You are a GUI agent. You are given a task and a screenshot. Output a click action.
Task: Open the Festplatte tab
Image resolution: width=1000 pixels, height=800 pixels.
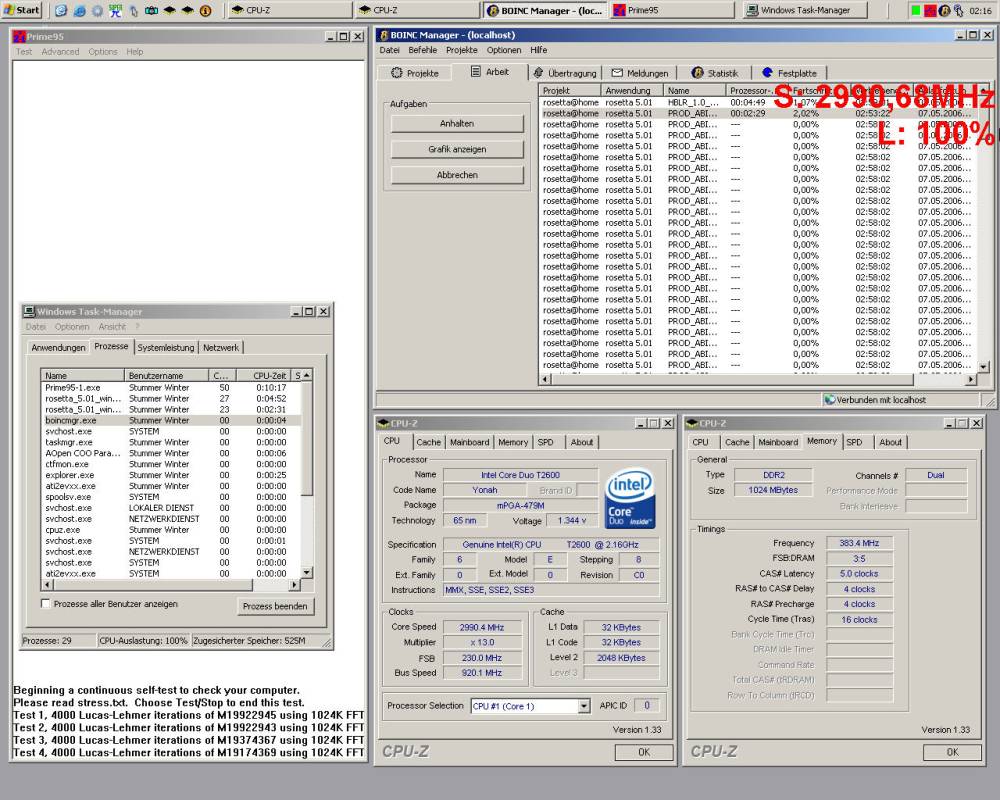click(x=789, y=73)
